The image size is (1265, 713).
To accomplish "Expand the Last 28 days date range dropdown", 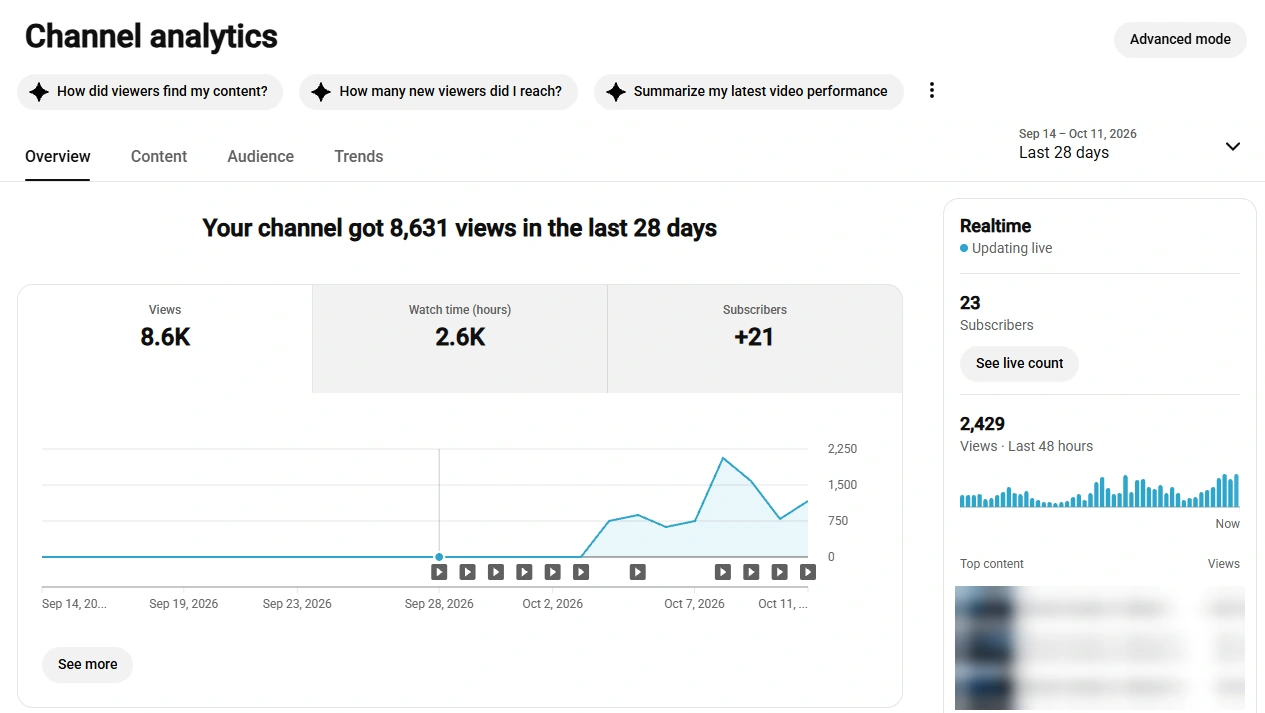I will [1130, 145].
